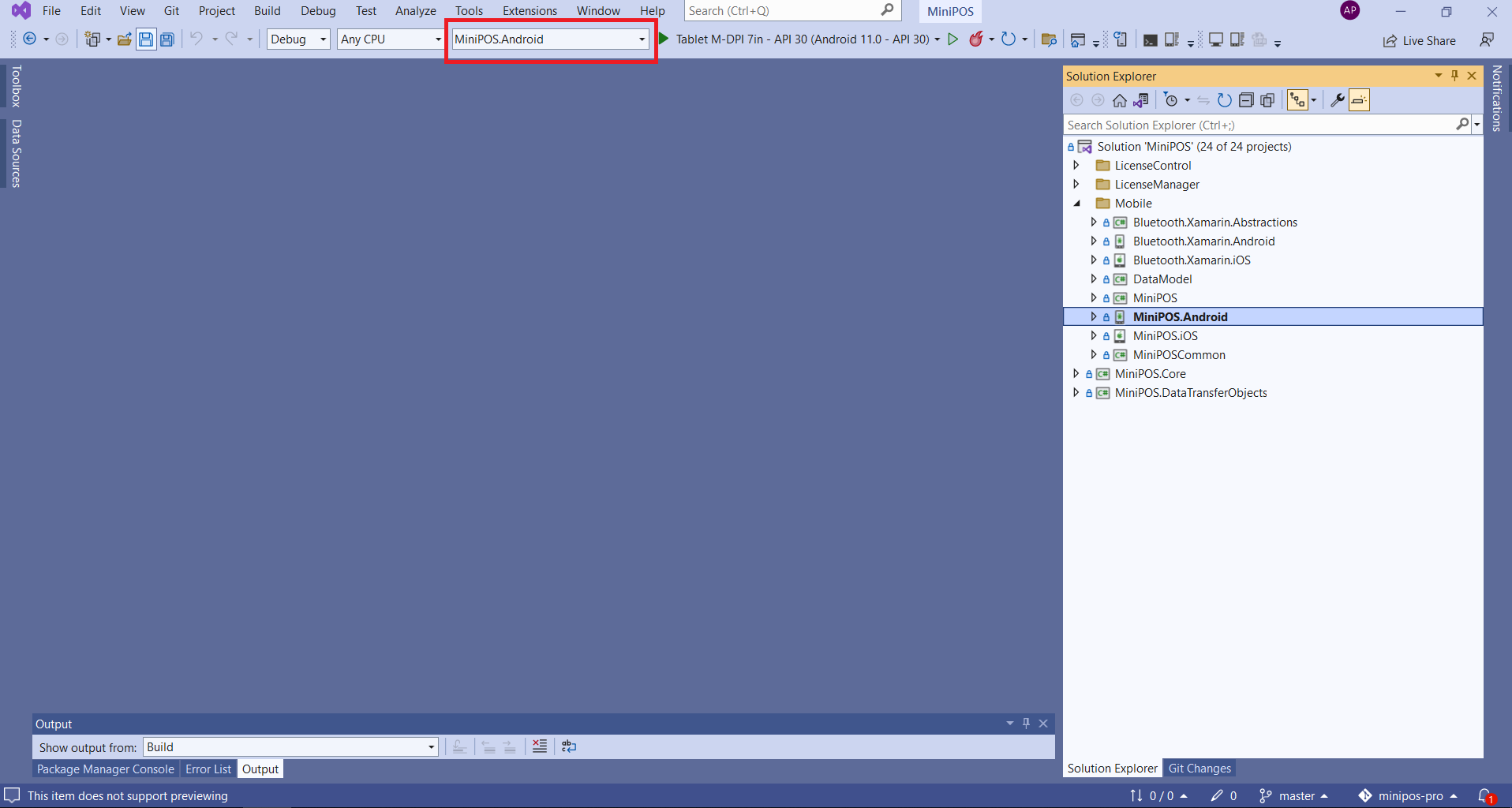The width and height of the screenshot is (1512, 808).
Task: Click the notification bell in status bar
Action: click(1486, 795)
